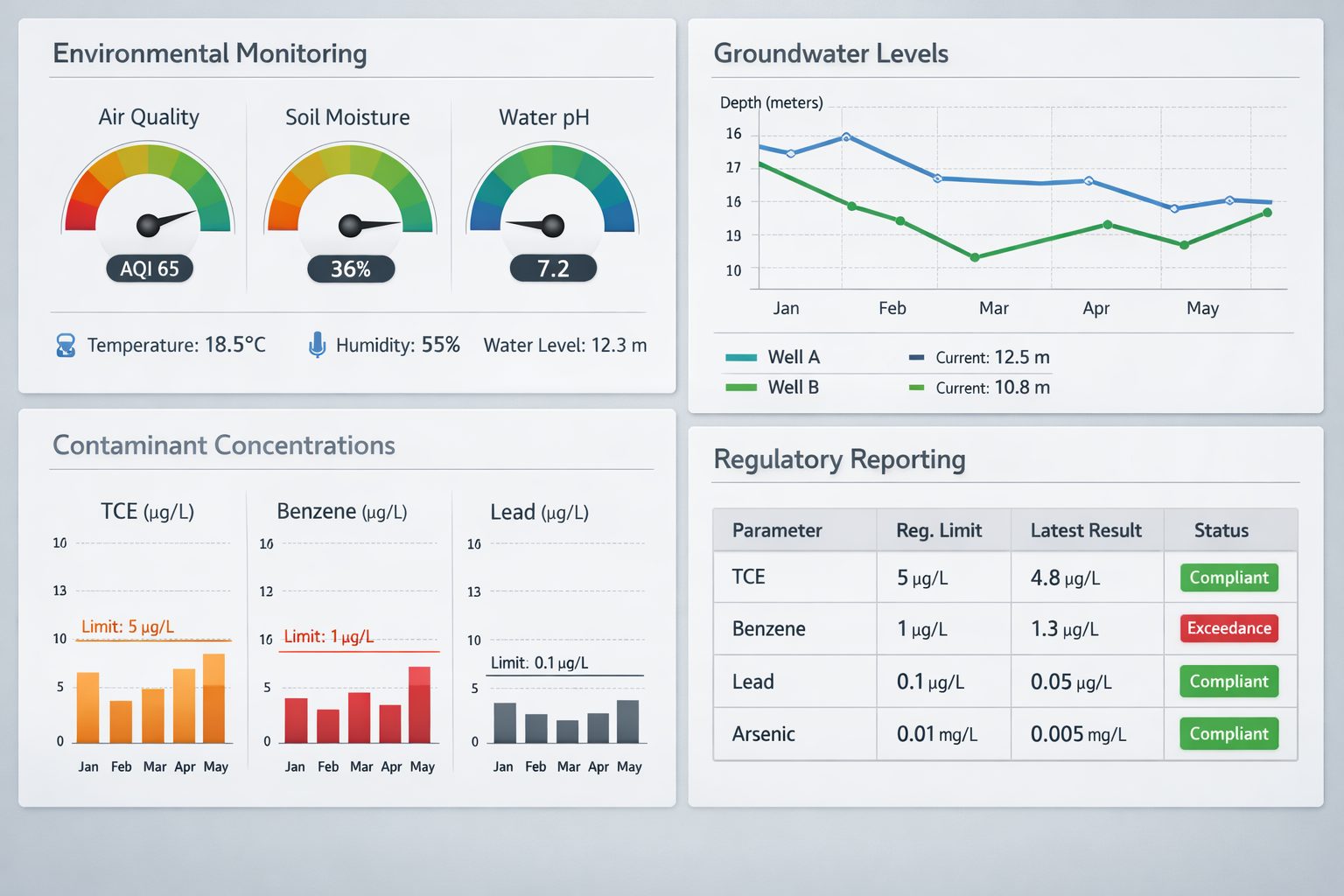Screen dimensions: 1344x896
Task: Switch to the TCE concentration chart
Action: point(147,512)
